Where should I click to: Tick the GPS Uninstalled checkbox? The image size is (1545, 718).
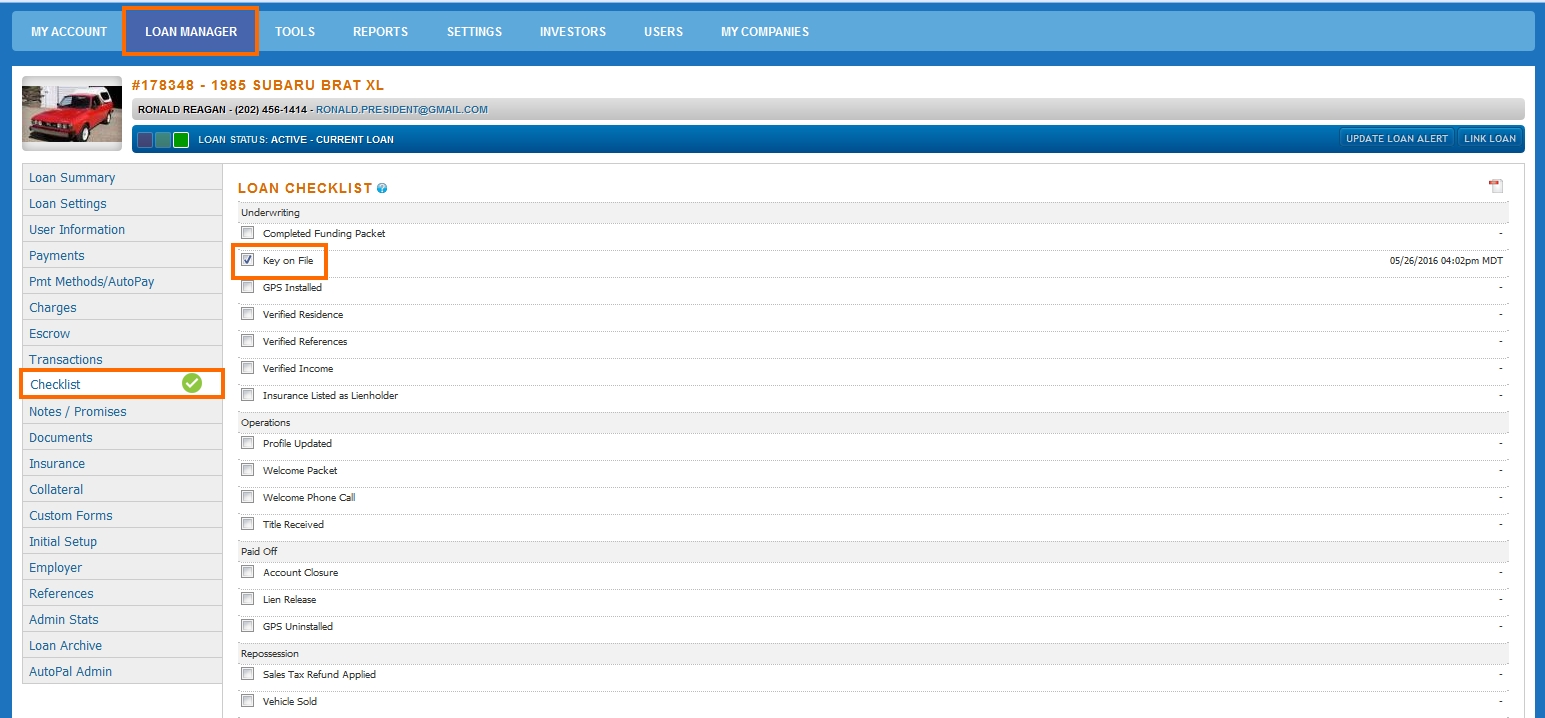tap(248, 626)
